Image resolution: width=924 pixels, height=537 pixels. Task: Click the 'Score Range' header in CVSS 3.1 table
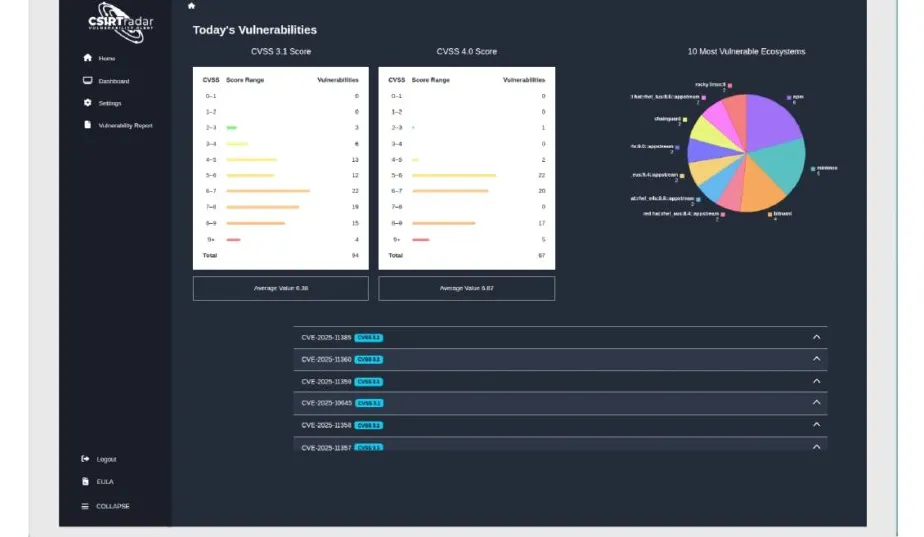coord(245,80)
